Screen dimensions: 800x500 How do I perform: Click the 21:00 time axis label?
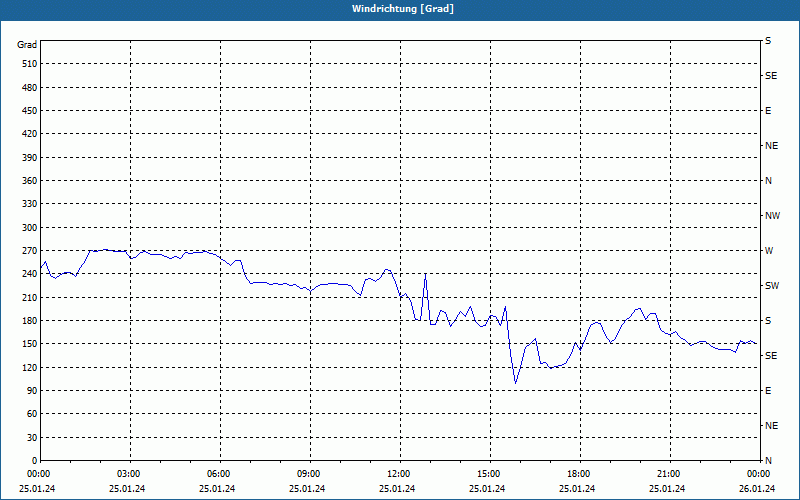pos(670,474)
